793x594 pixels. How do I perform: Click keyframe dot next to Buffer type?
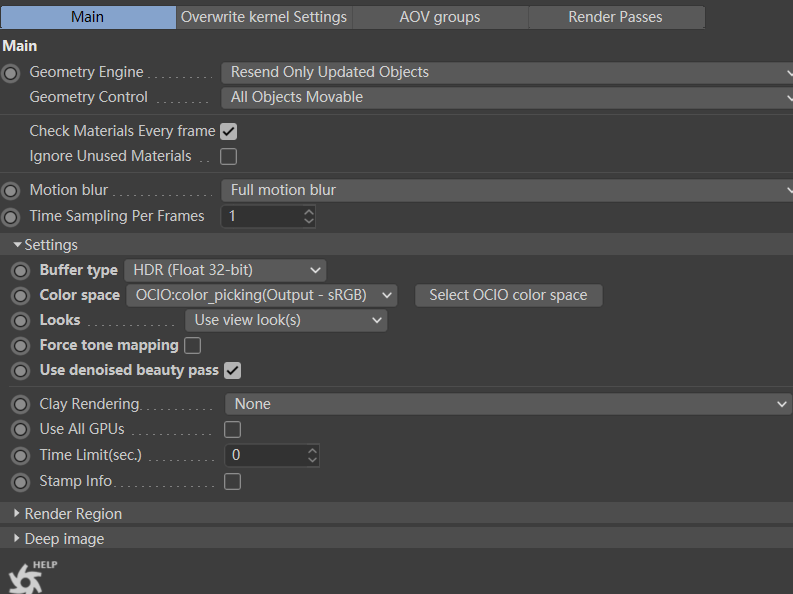[x=20, y=271]
